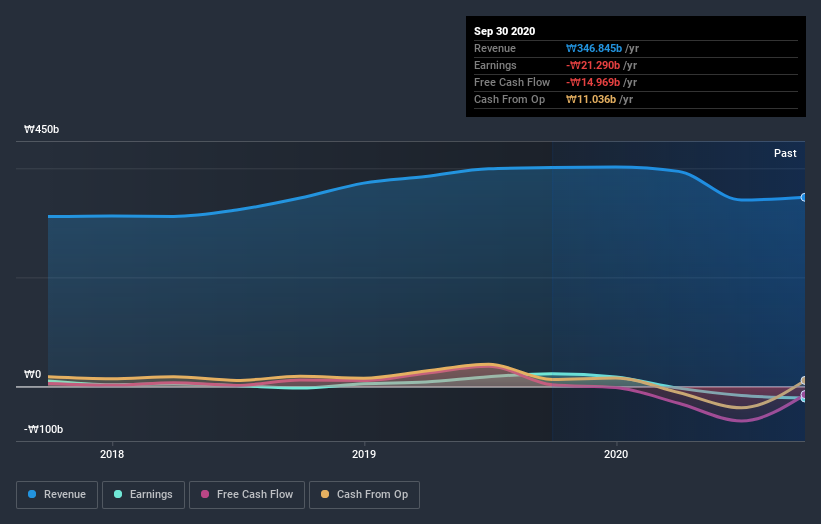Click the Past label in the chart
821x524 pixels.
[x=785, y=153]
